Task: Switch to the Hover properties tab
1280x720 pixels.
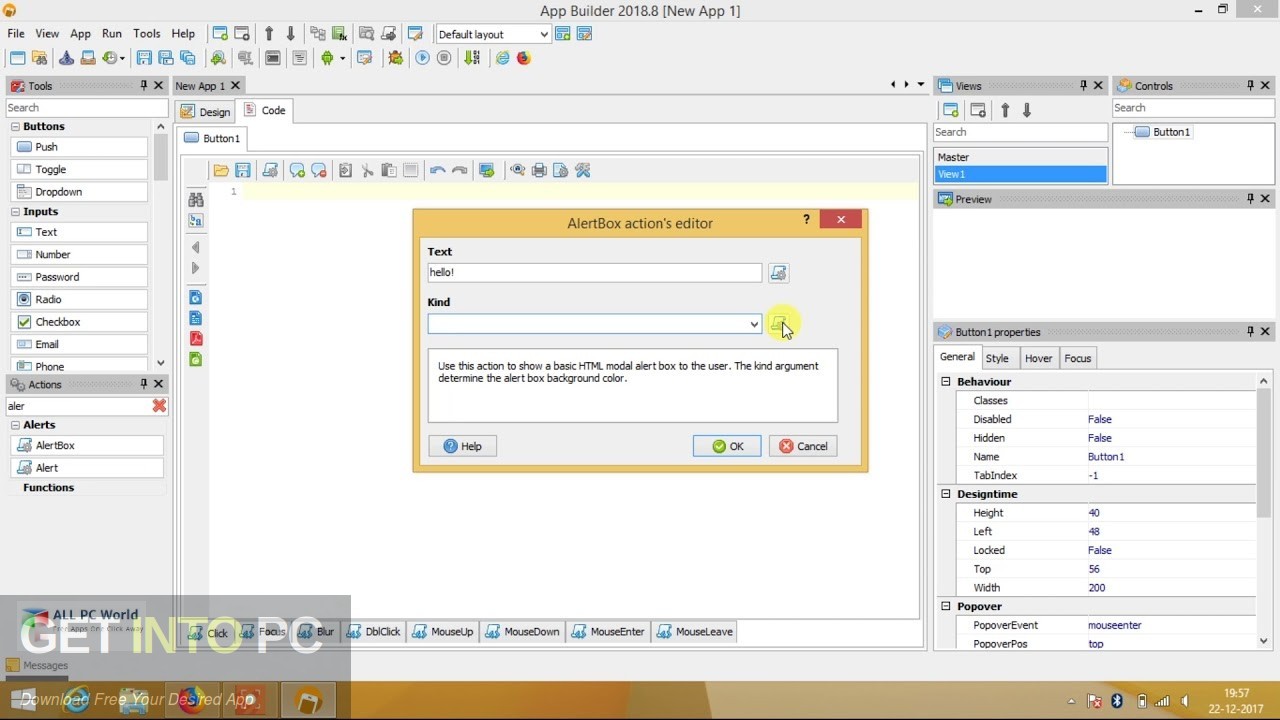Action: [1038, 358]
